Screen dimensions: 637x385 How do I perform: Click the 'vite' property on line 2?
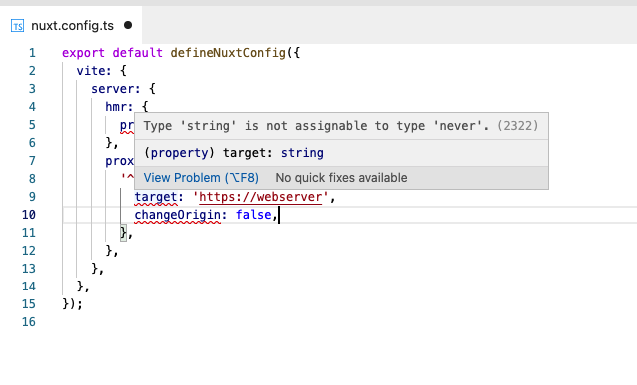(91, 71)
